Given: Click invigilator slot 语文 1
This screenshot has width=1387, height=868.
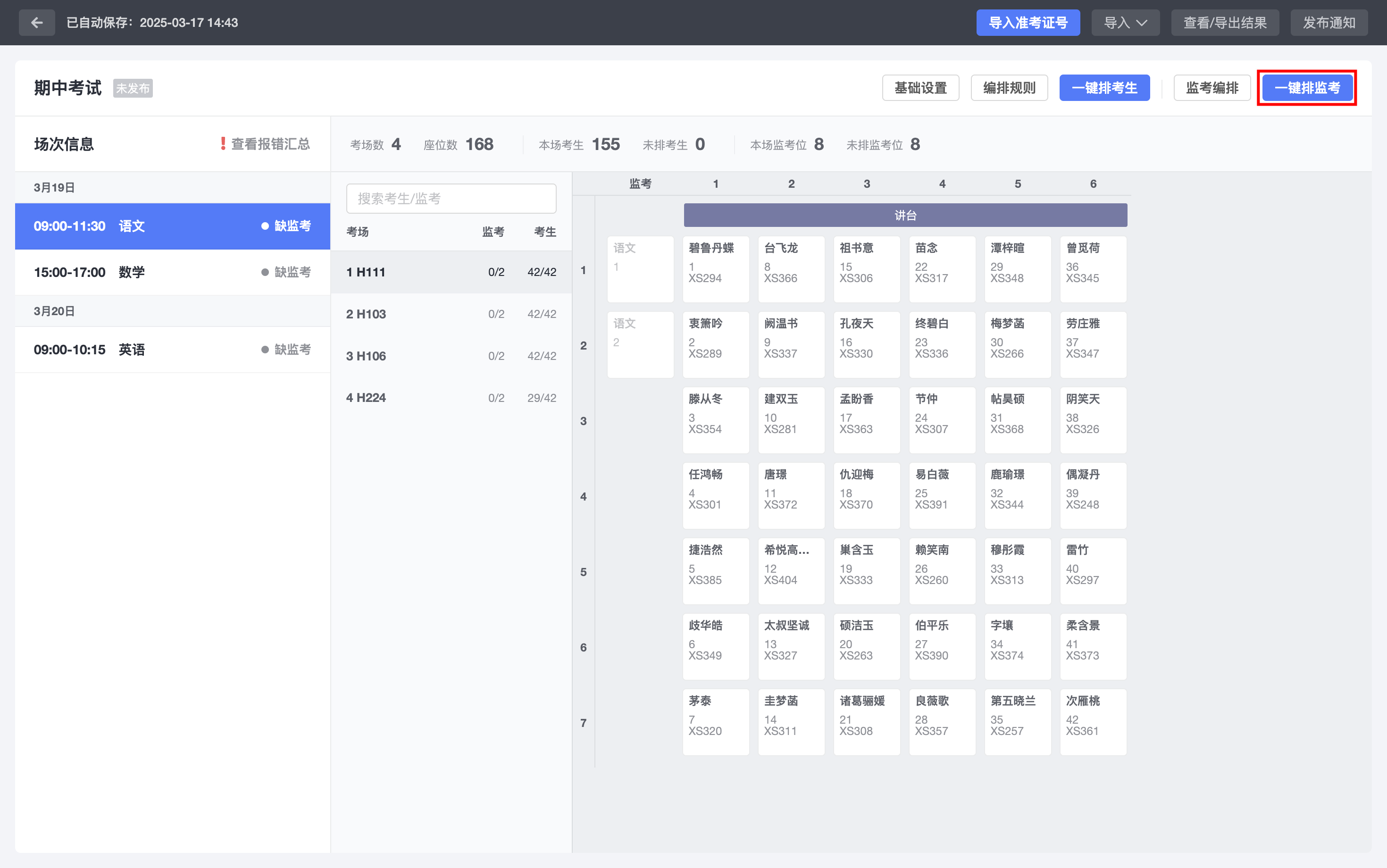Looking at the screenshot, I should click(640, 269).
